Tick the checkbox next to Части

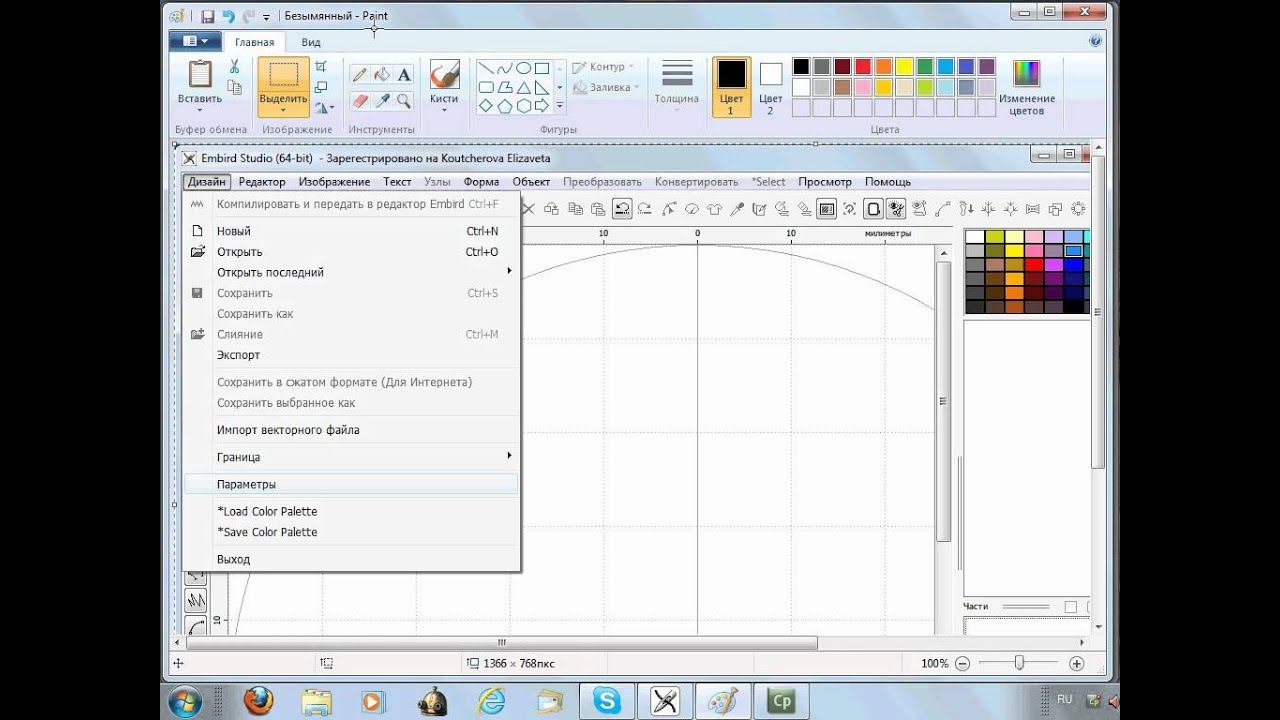pyautogui.click(x=1071, y=607)
